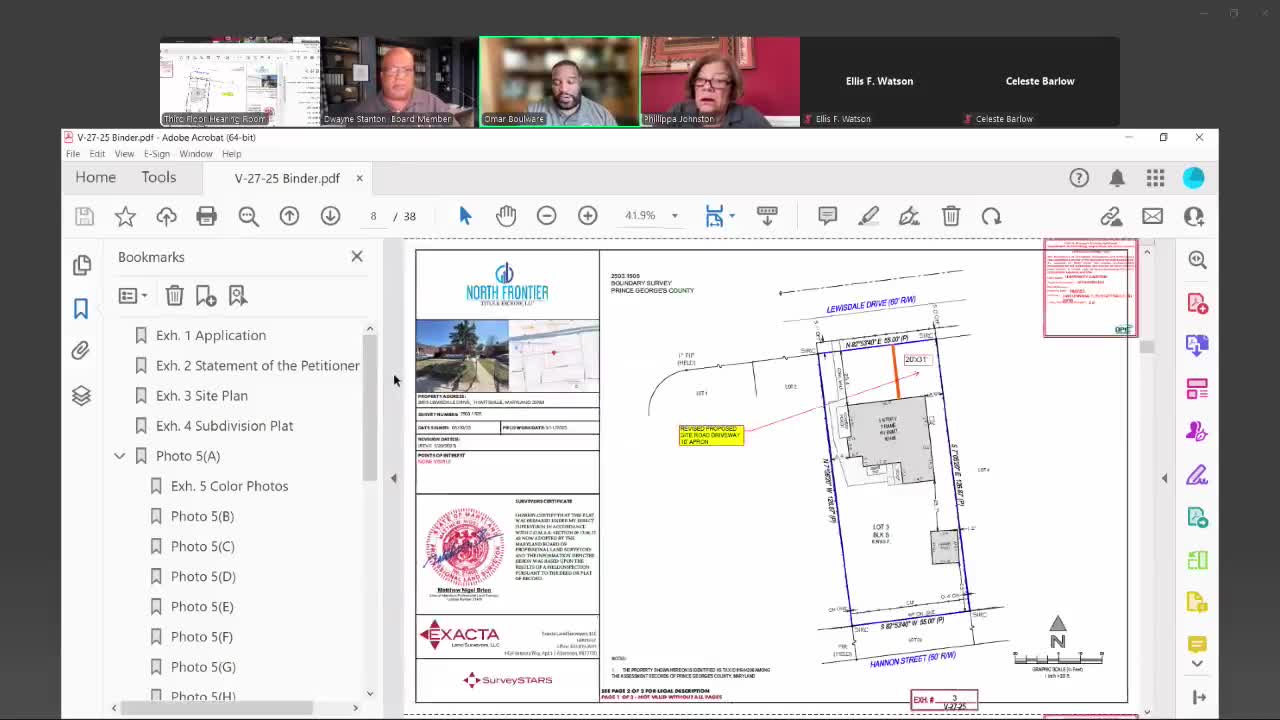Toggle the Page Thumbnails panel button
Image resolution: width=1280 pixels, height=720 pixels.
[81, 264]
